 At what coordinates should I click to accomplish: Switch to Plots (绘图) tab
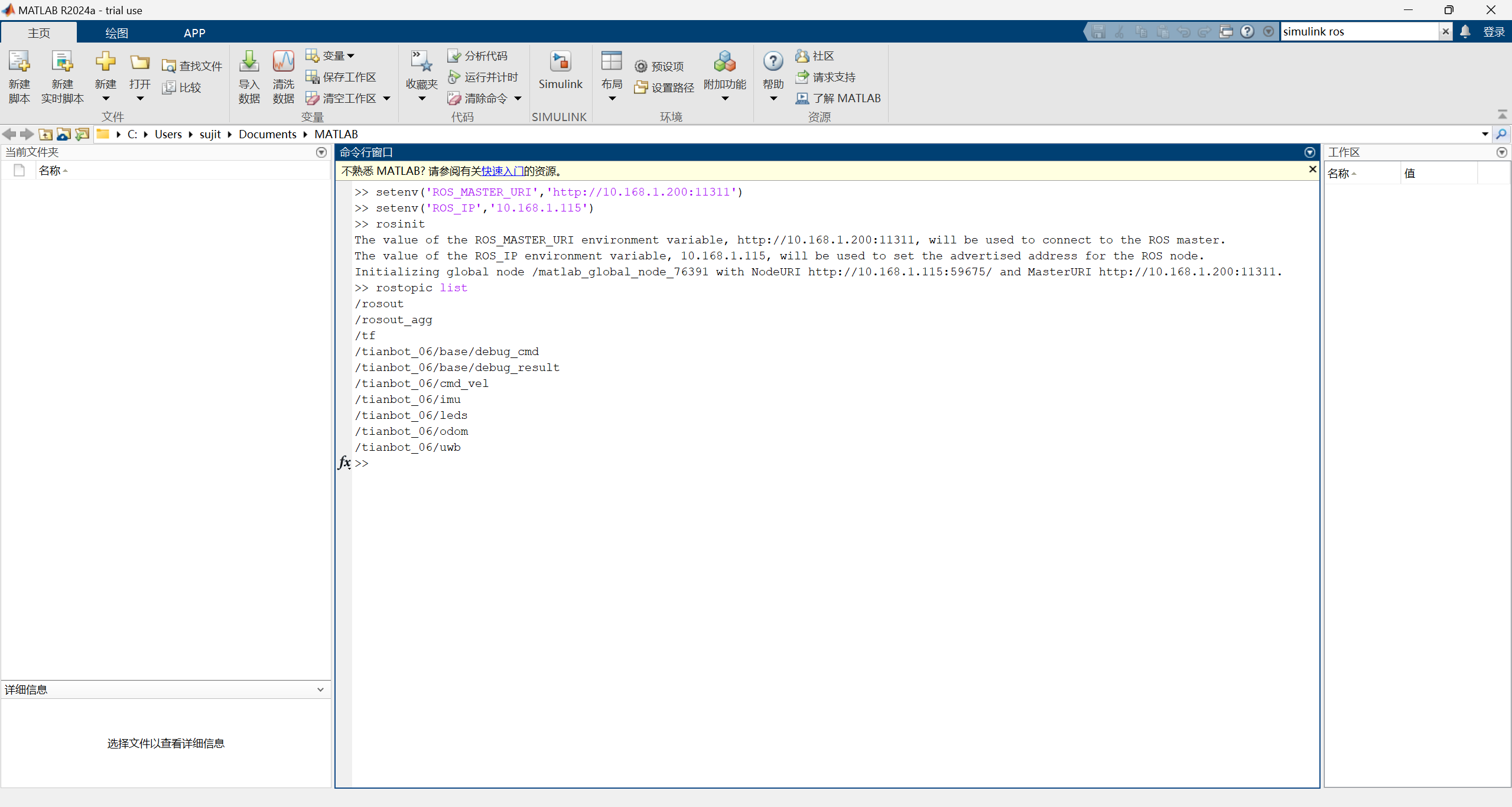[x=116, y=33]
